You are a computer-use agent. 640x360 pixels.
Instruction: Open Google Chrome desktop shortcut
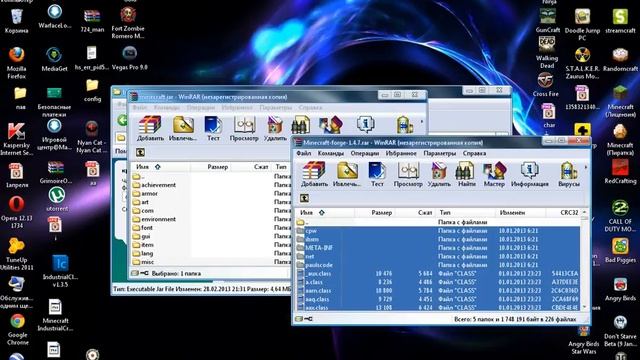pos(17,329)
